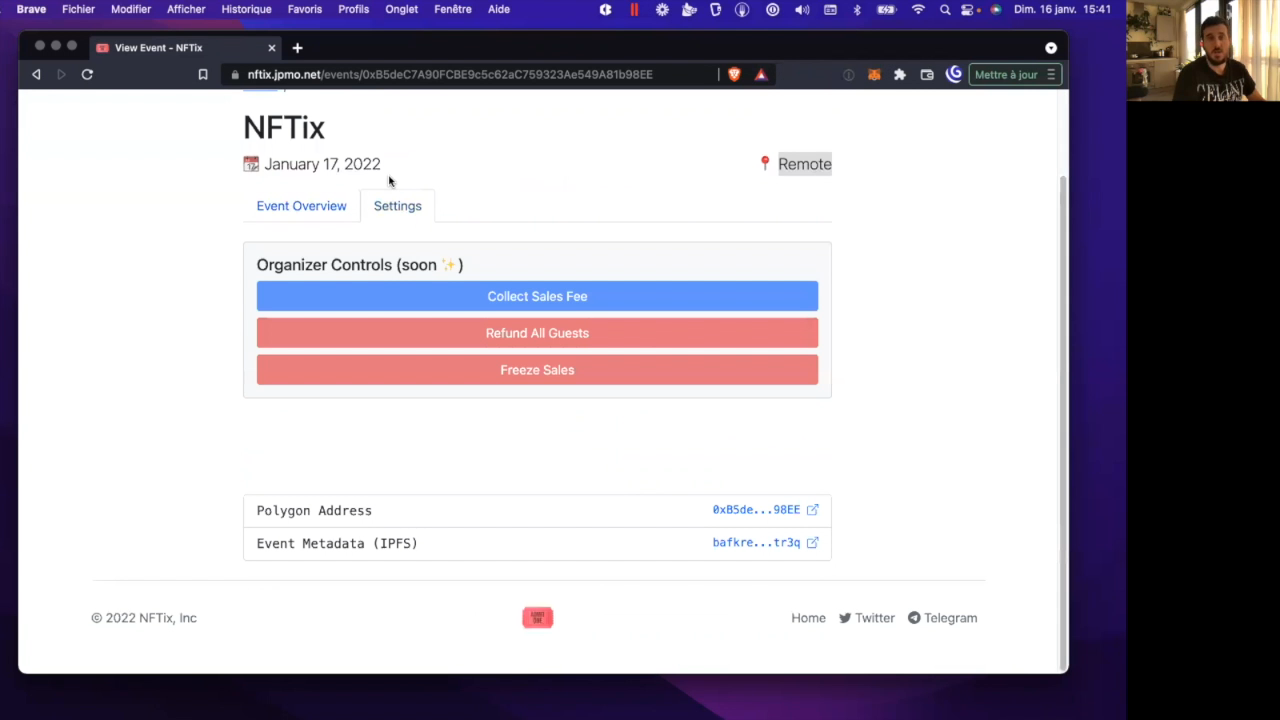Open the Brave Shields lion icon
The width and height of the screenshot is (1280, 720).
[734, 74]
